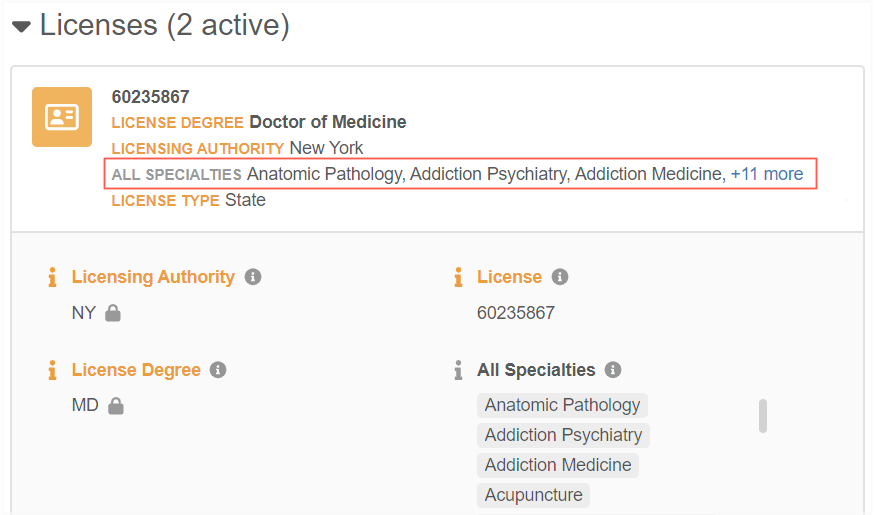The width and height of the screenshot is (877, 515).
Task: Select the Addiction Psychiatry specialty tag
Action: [x=563, y=435]
